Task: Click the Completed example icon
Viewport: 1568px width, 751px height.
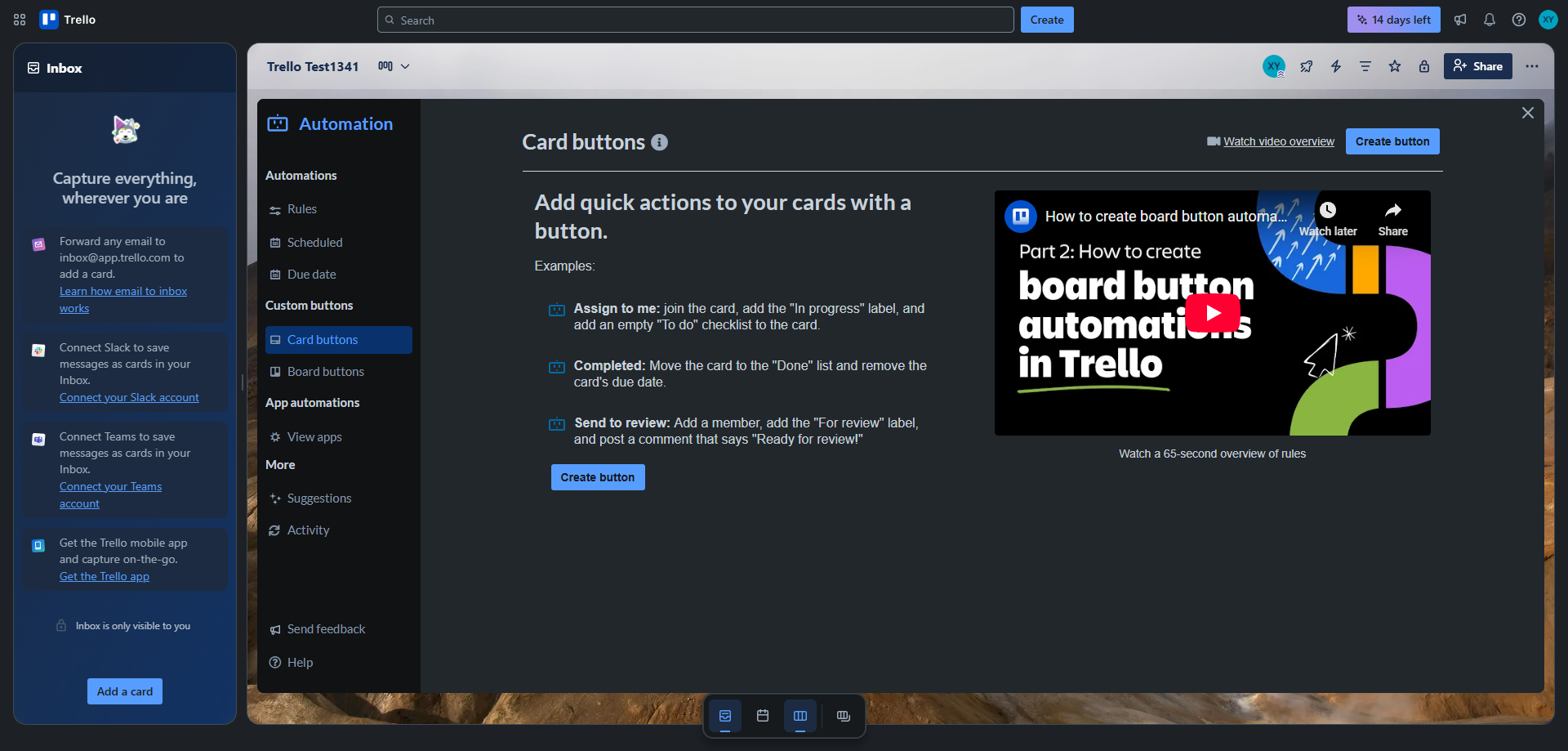Action: (x=557, y=367)
